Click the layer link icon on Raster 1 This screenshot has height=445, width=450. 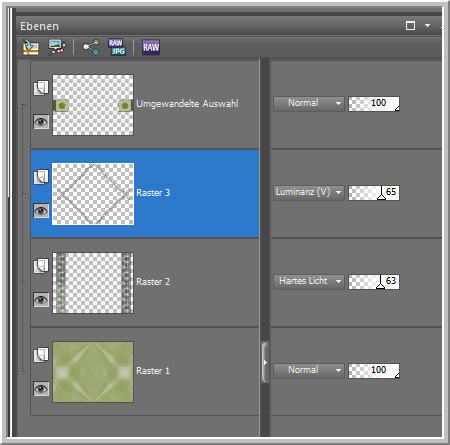pos(41,355)
